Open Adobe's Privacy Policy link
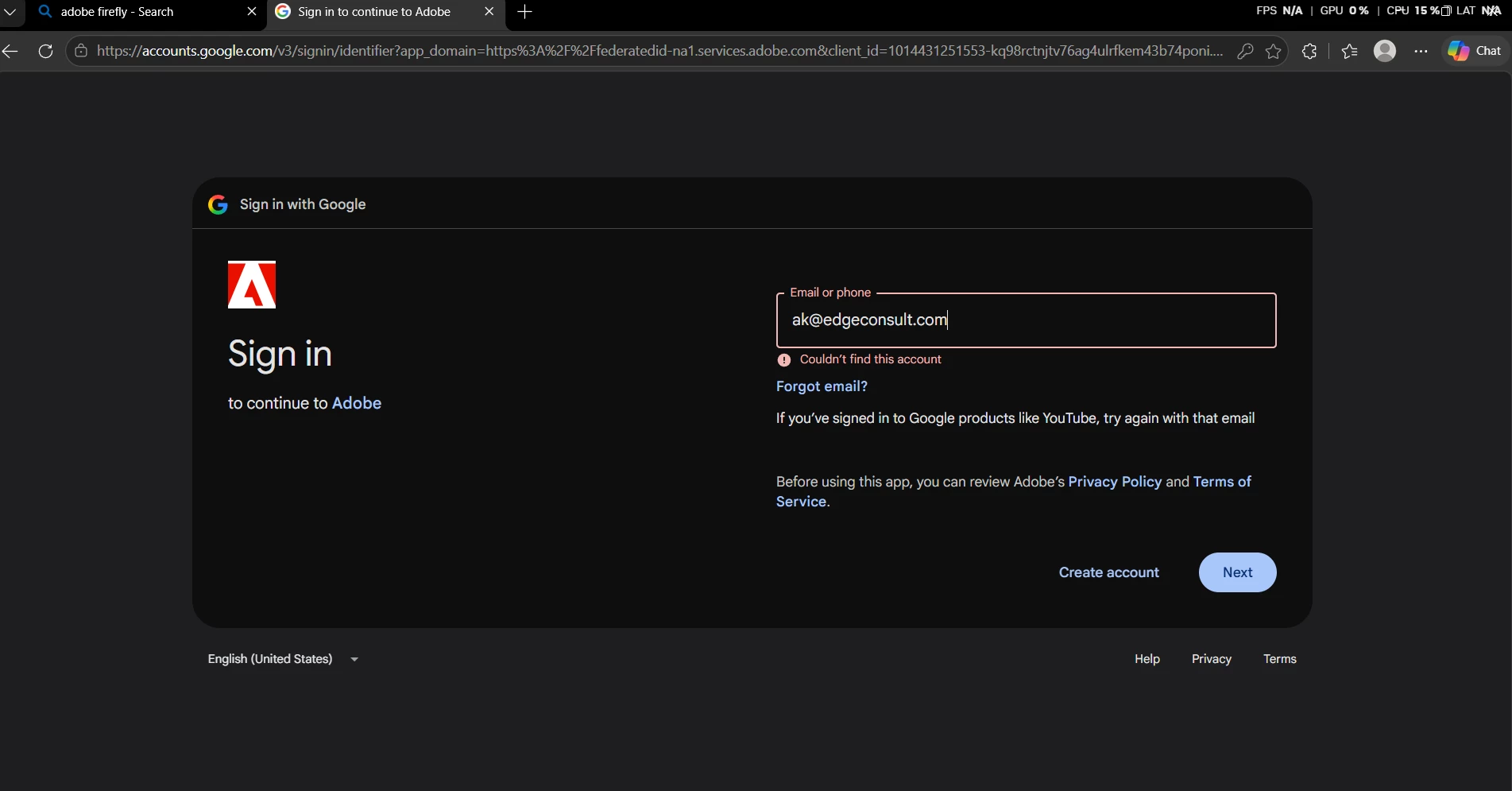 (x=1115, y=482)
